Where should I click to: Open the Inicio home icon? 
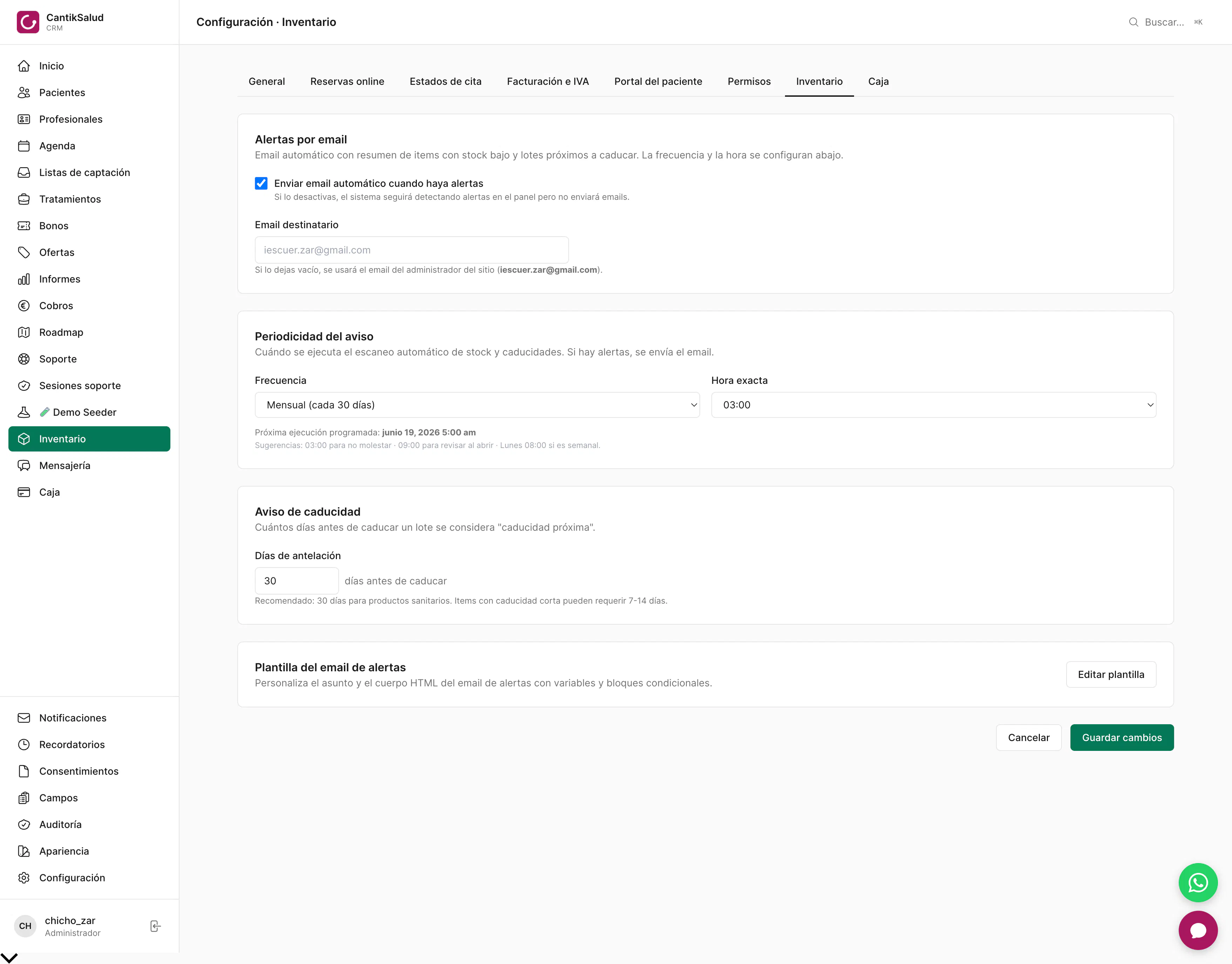pos(24,66)
